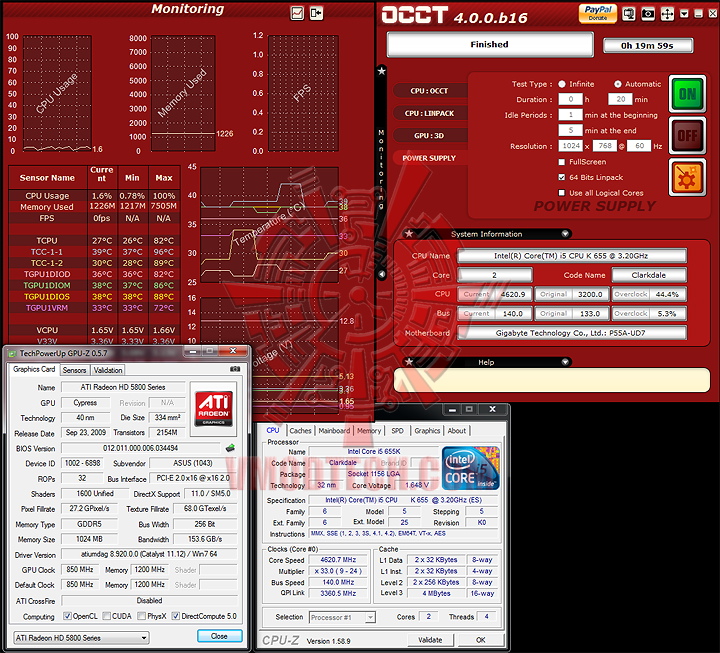Click the OK button in CPU-Z

[481, 640]
